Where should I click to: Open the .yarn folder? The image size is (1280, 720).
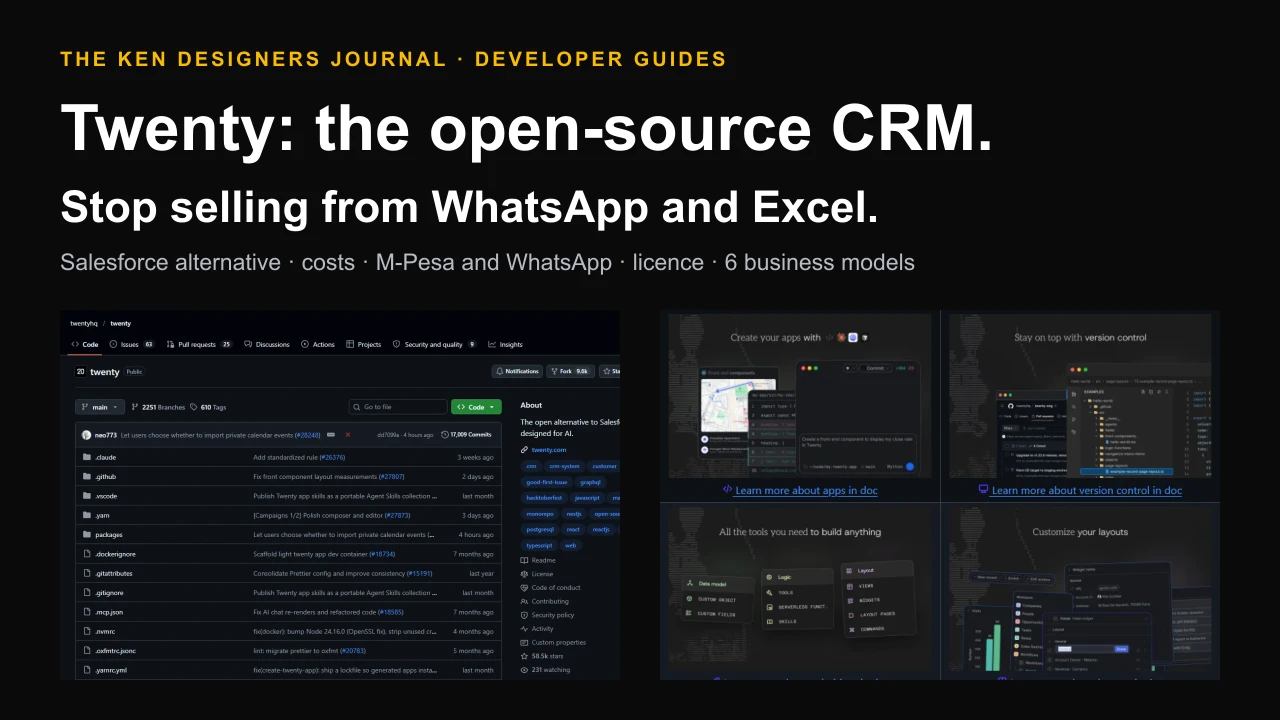click(x=102, y=515)
